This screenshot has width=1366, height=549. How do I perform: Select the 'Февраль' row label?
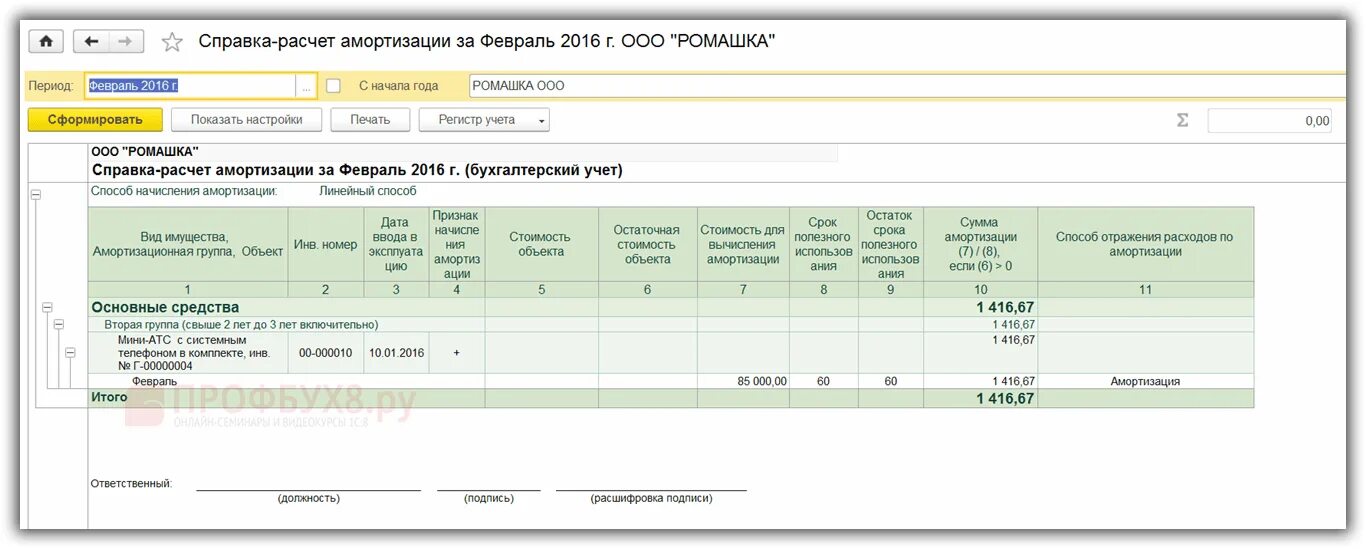coord(154,381)
